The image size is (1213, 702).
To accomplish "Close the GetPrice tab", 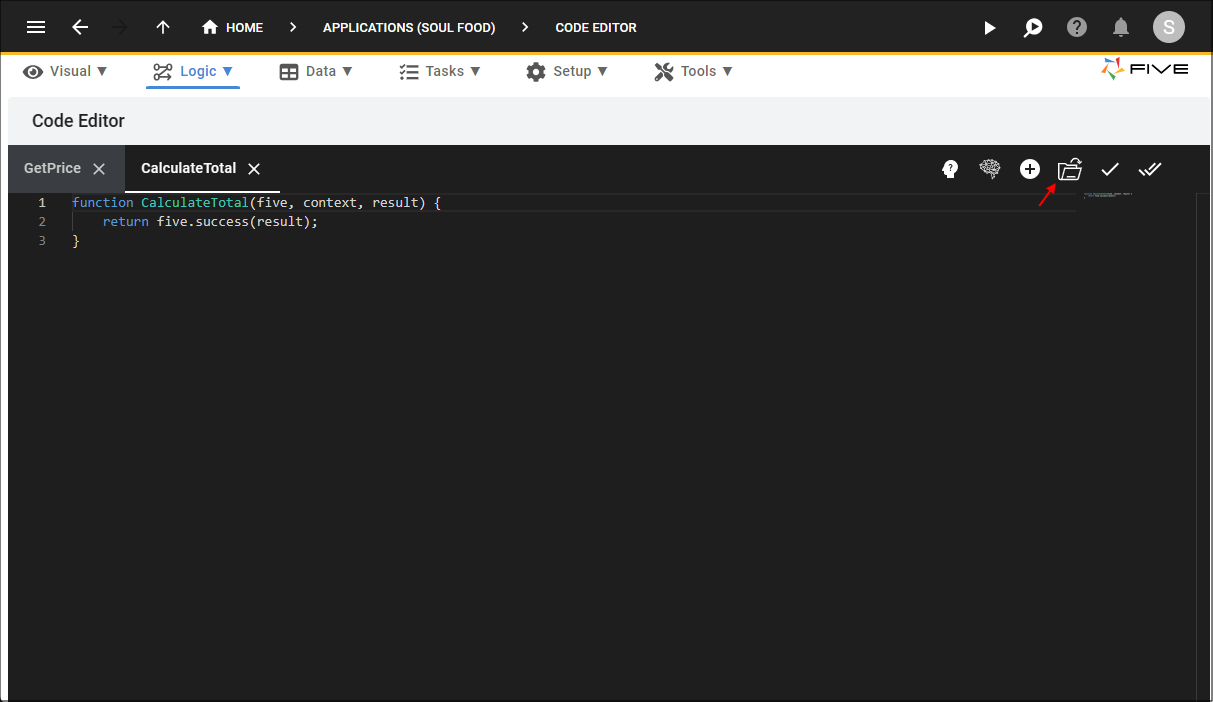I will (99, 169).
